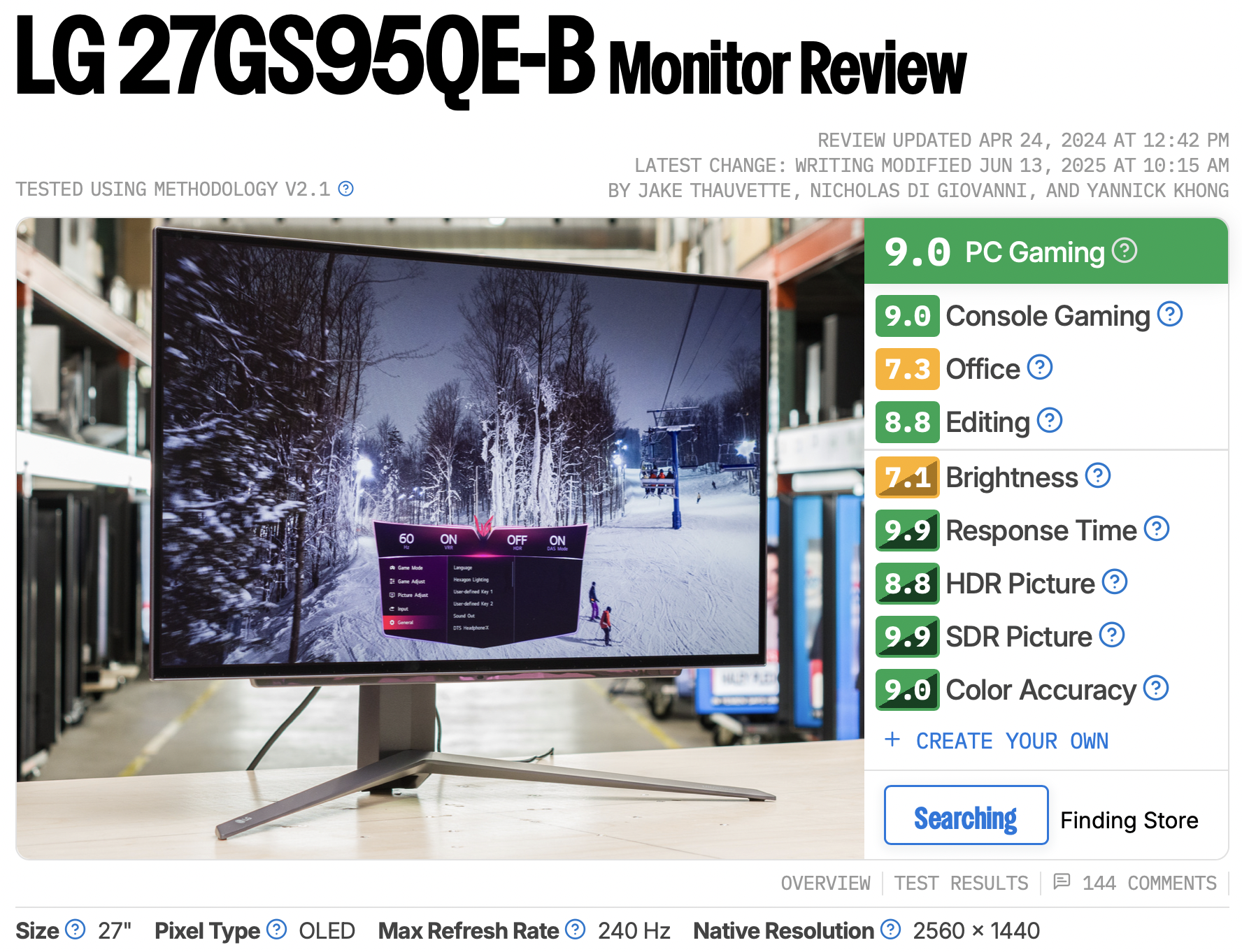The image size is (1242, 952).
Task: Open HDR Picture info icon
Action: (x=1115, y=582)
